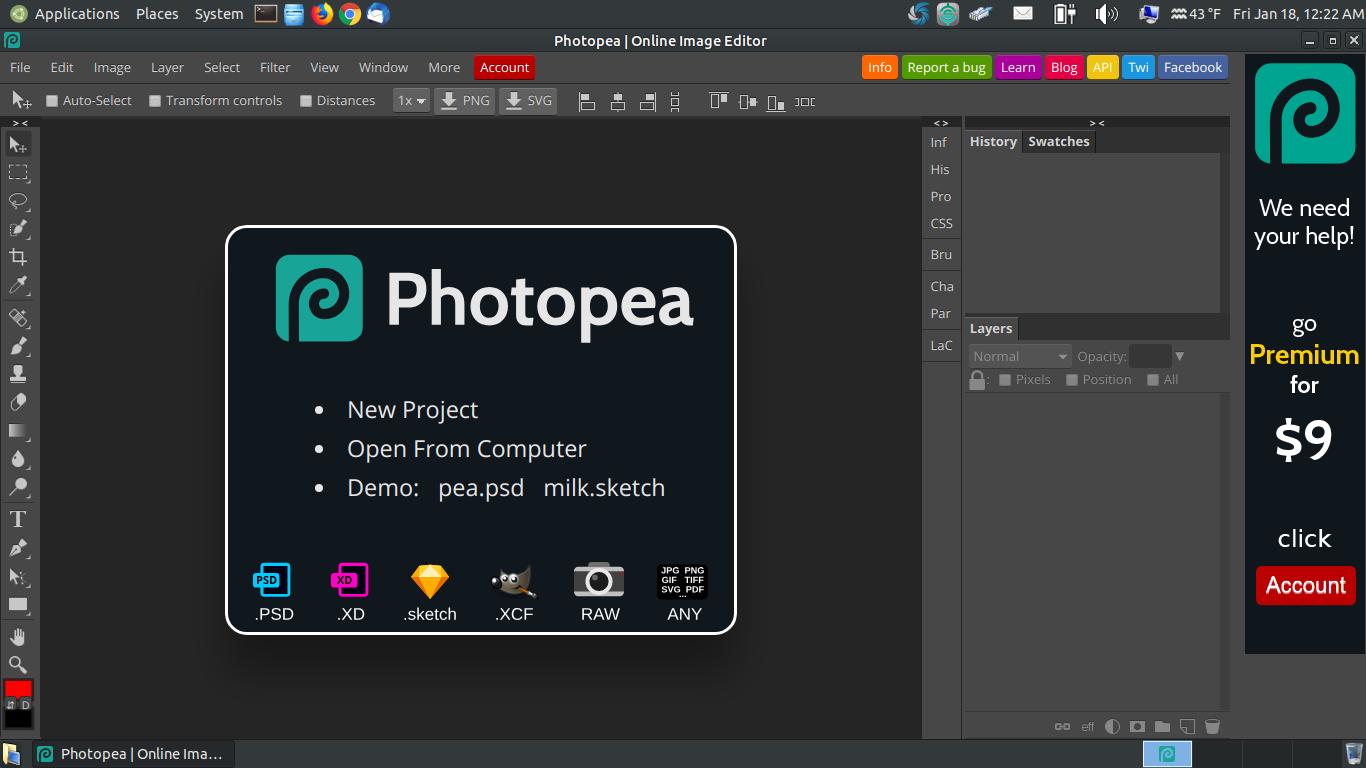Select the Rectangle shape tool
1366x768 pixels.
click(x=18, y=605)
